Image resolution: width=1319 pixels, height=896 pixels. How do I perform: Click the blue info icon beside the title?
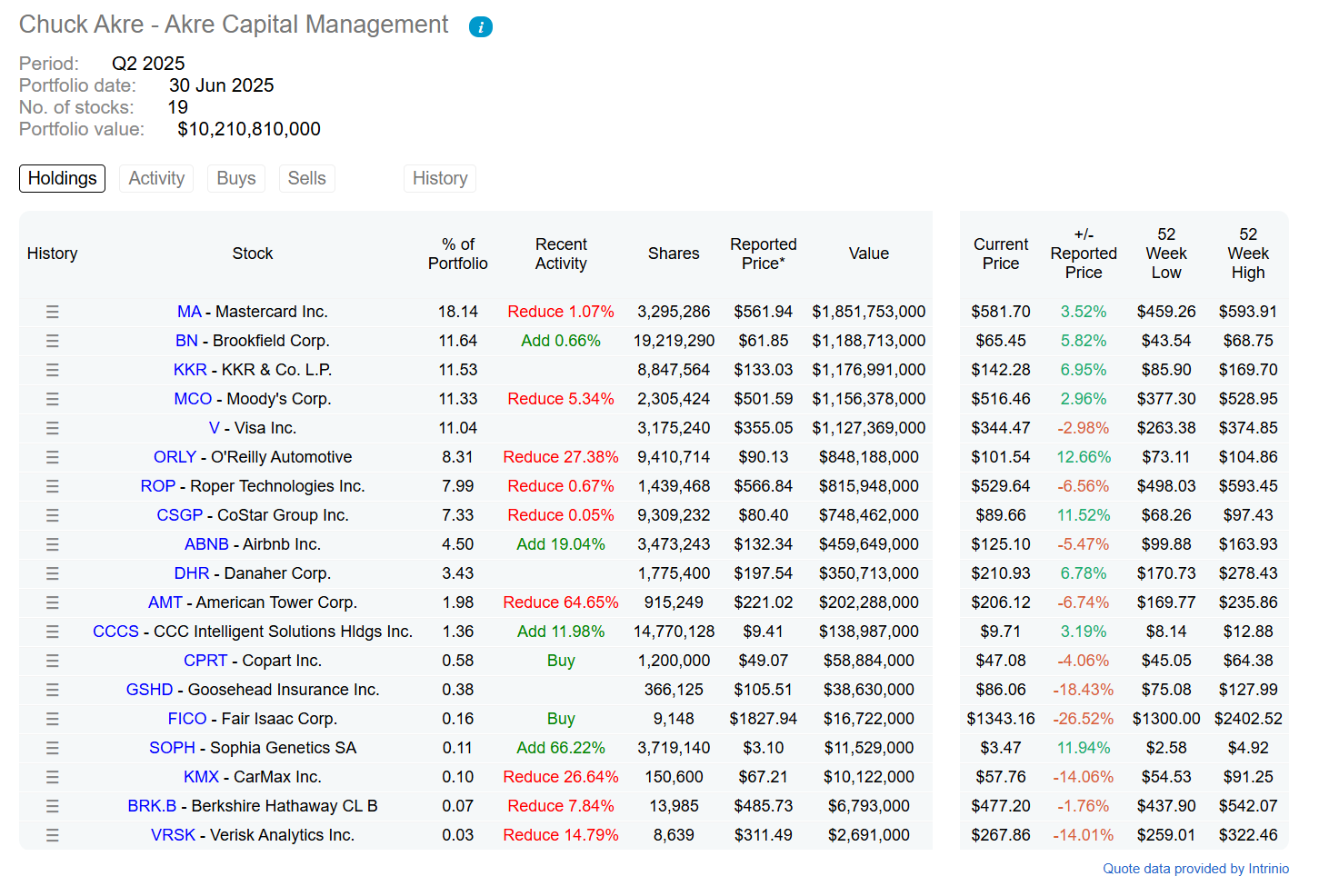(x=481, y=27)
